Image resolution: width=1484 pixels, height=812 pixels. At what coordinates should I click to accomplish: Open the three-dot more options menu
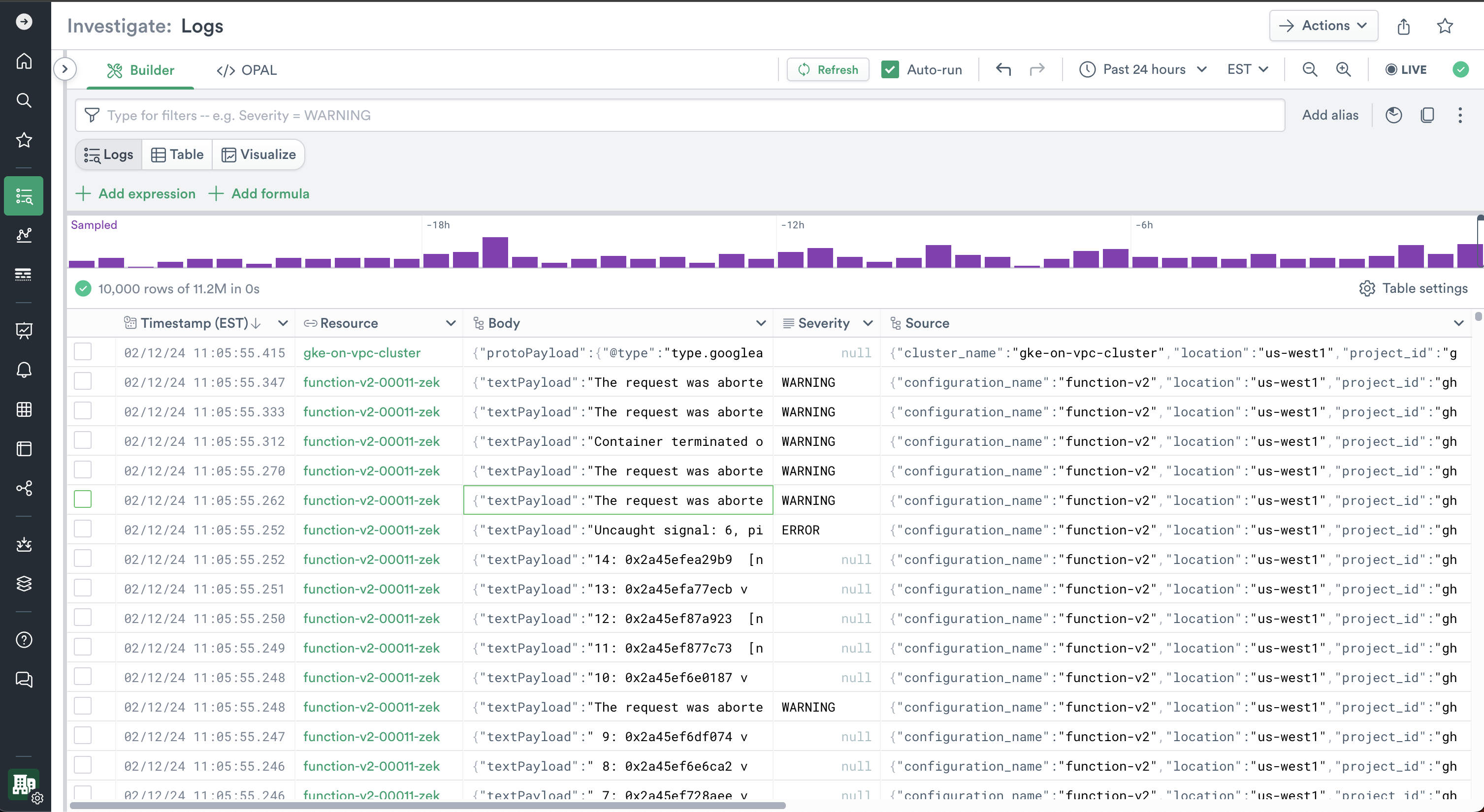[1460, 115]
